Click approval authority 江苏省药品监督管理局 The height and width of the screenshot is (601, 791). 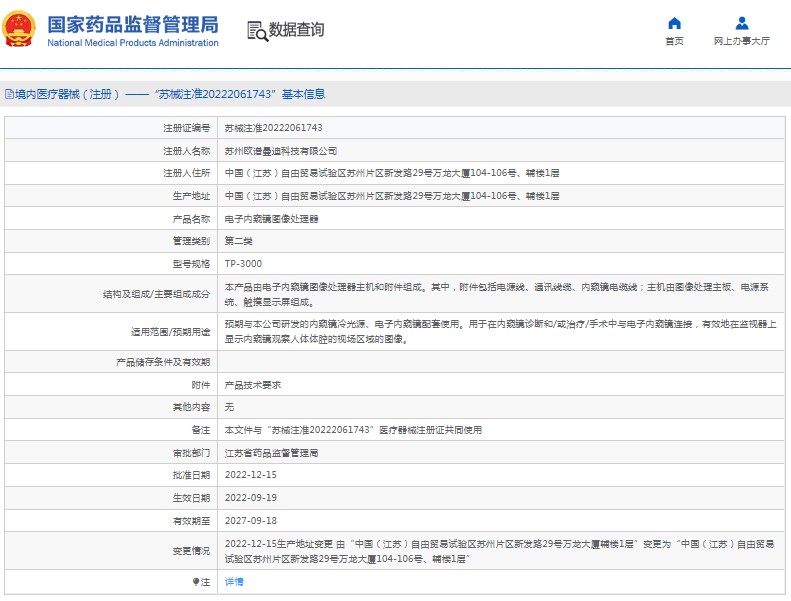click(271, 453)
